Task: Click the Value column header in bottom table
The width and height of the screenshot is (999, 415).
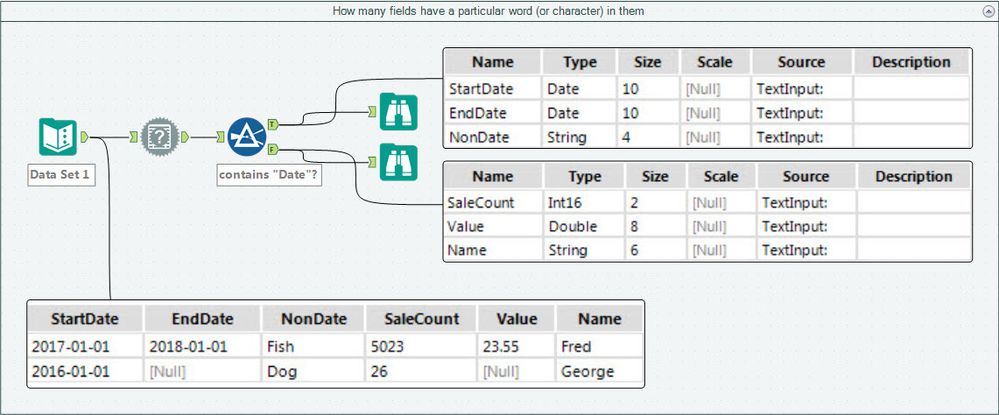Action: coord(516,319)
